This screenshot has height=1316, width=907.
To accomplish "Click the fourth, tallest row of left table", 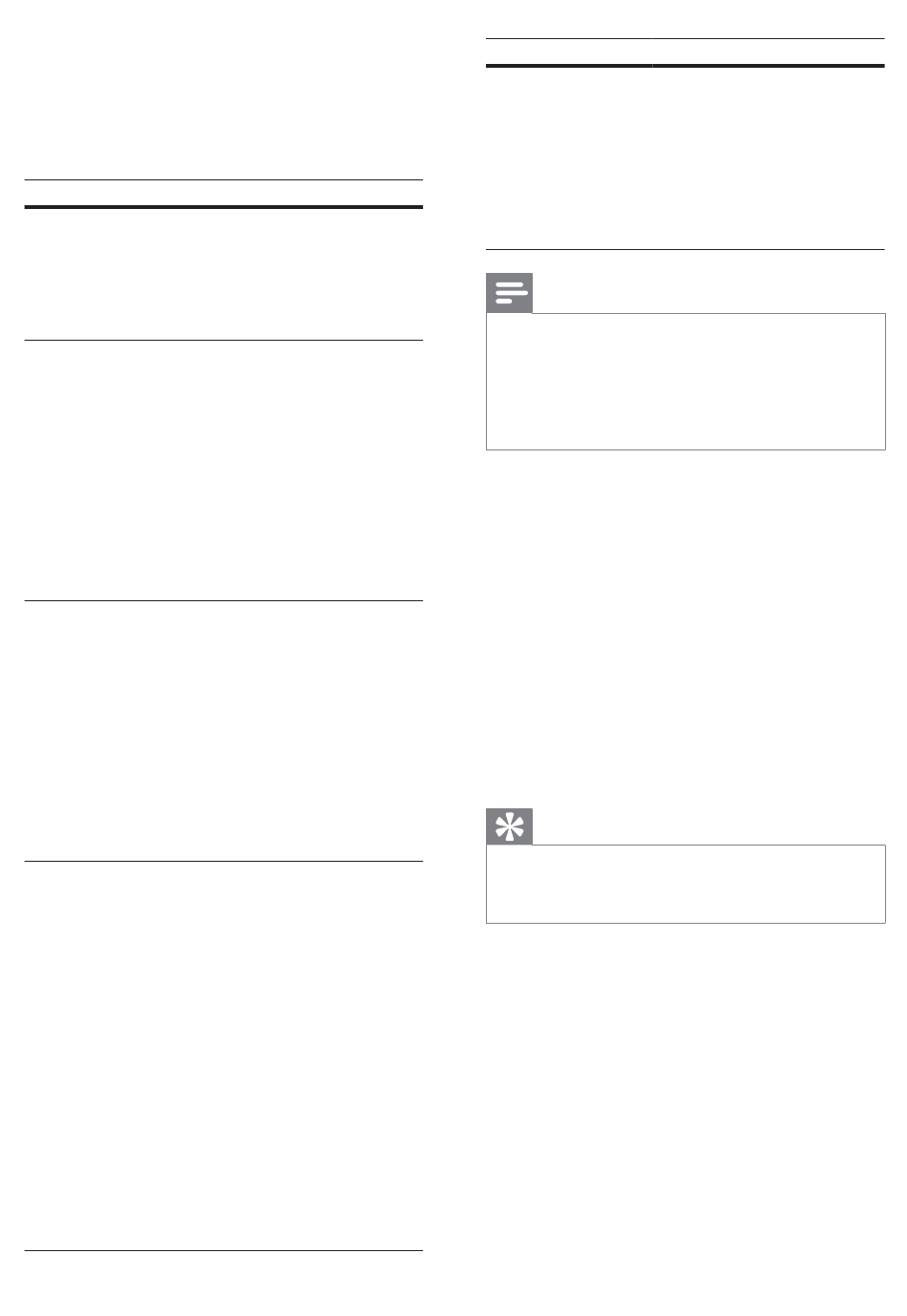I will [x=223, y=1055].
